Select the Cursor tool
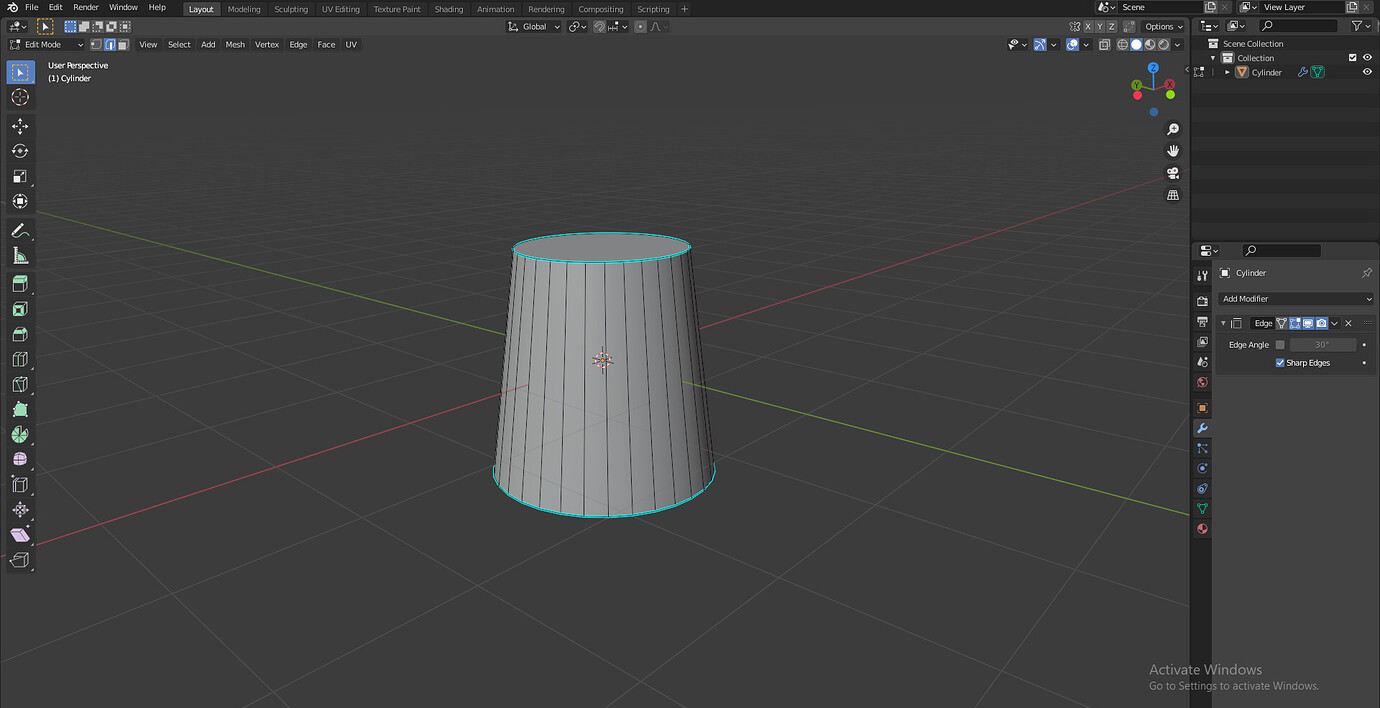 [x=20, y=97]
